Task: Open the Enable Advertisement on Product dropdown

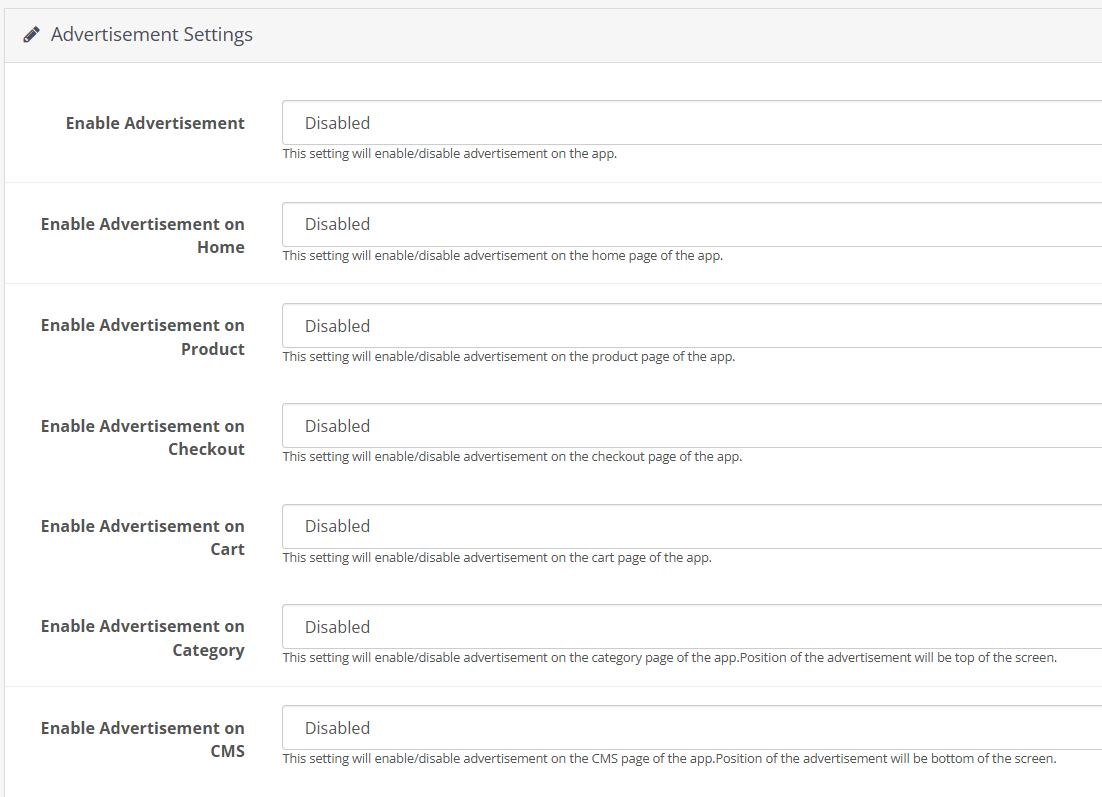Action: tap(692, 325)
